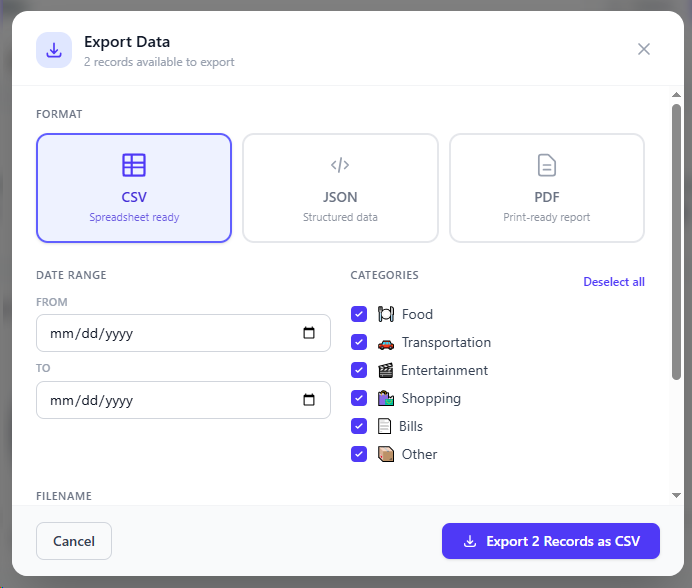
Task: Click the red car Transportation icon
Action: point(386,343)
